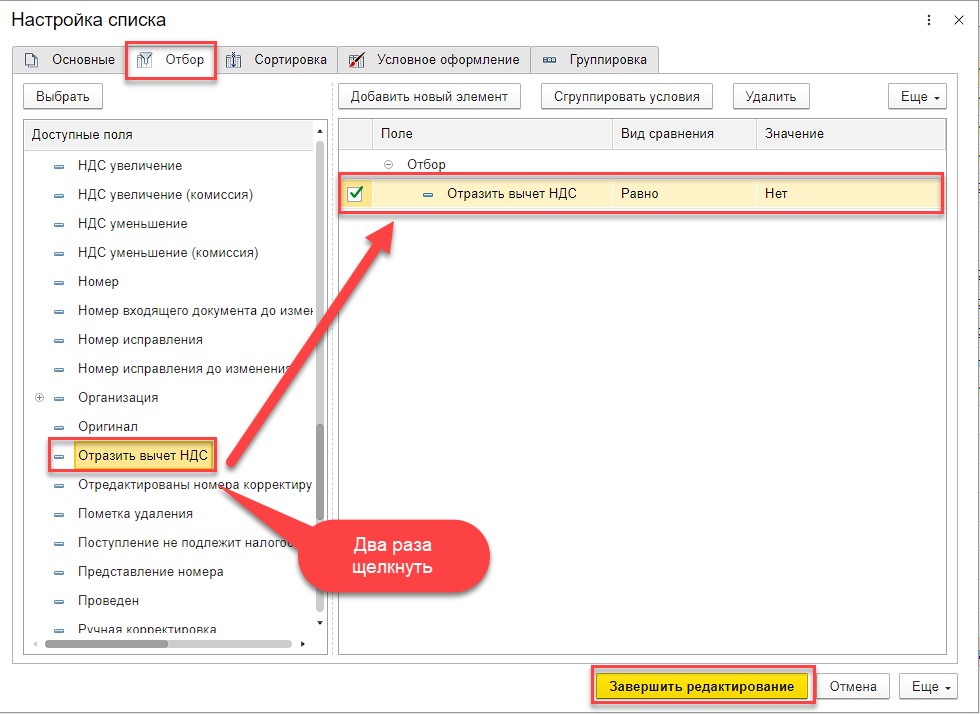Click the Значение cell showing Нет
Screen dimensions: 980x714
[849, 194]
